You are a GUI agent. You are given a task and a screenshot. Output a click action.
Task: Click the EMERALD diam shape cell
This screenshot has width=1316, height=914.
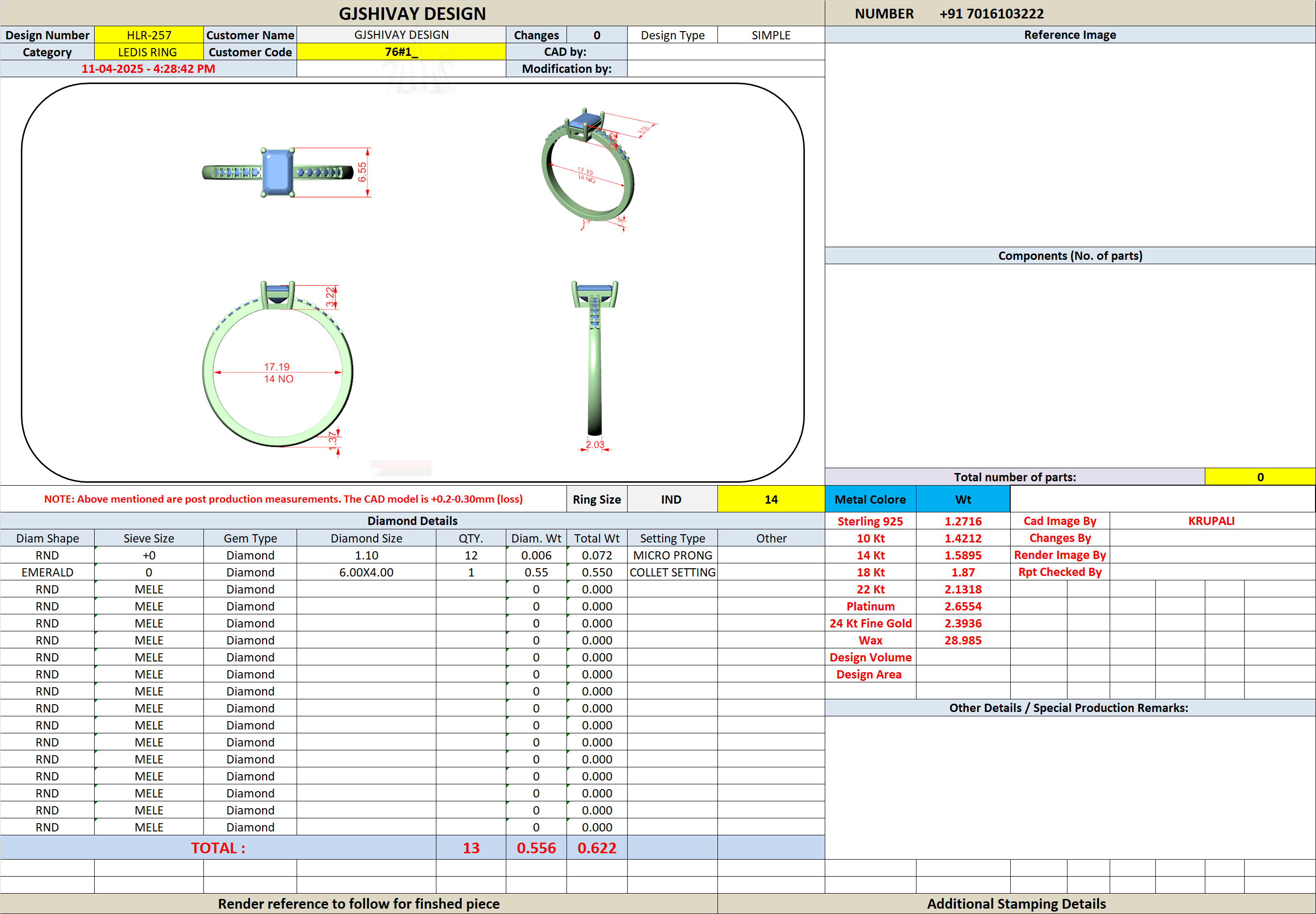point(47,572)
